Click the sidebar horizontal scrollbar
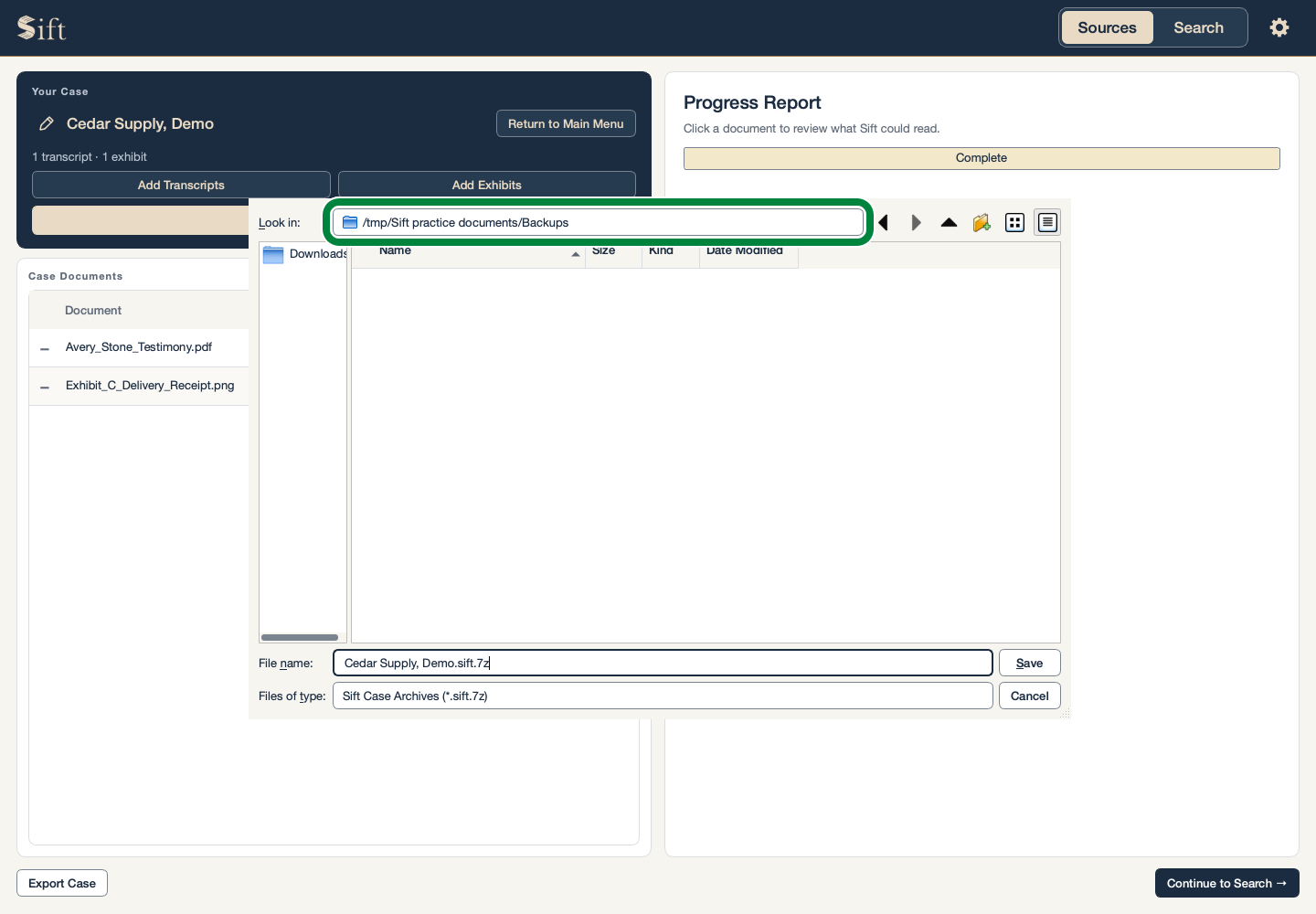The image size is (1316, 914). pos(300,637)
